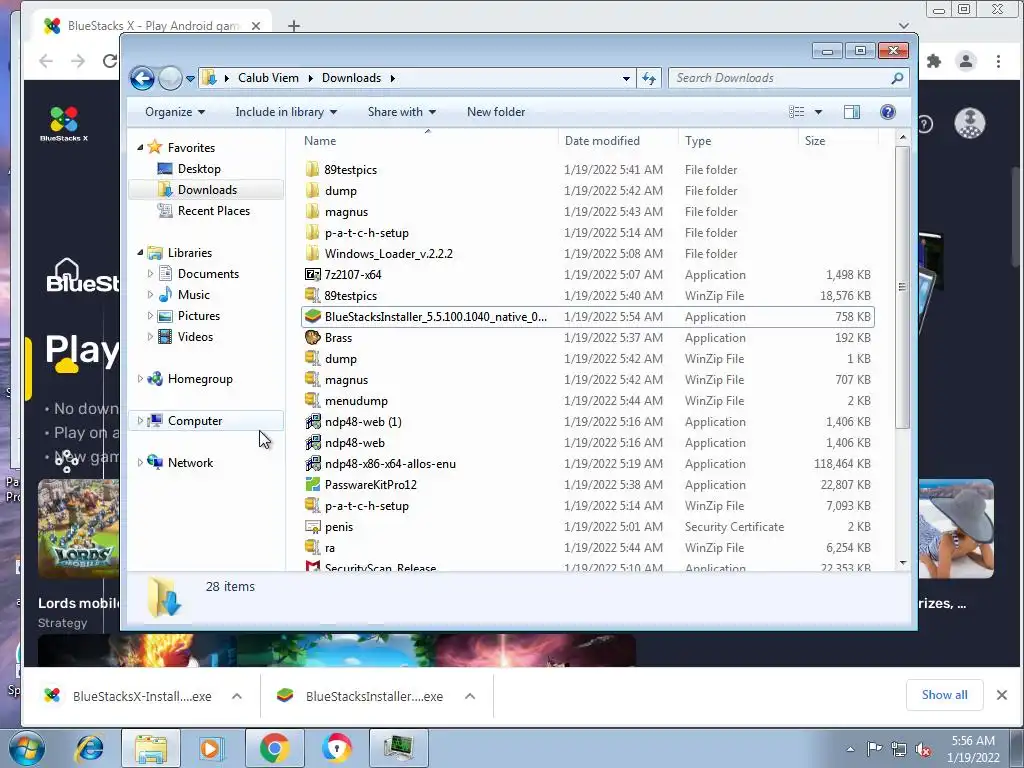The image size is (1024, 768).
Task: Open Chrome's three-dot menu
Action: click(x=999, y=61)
